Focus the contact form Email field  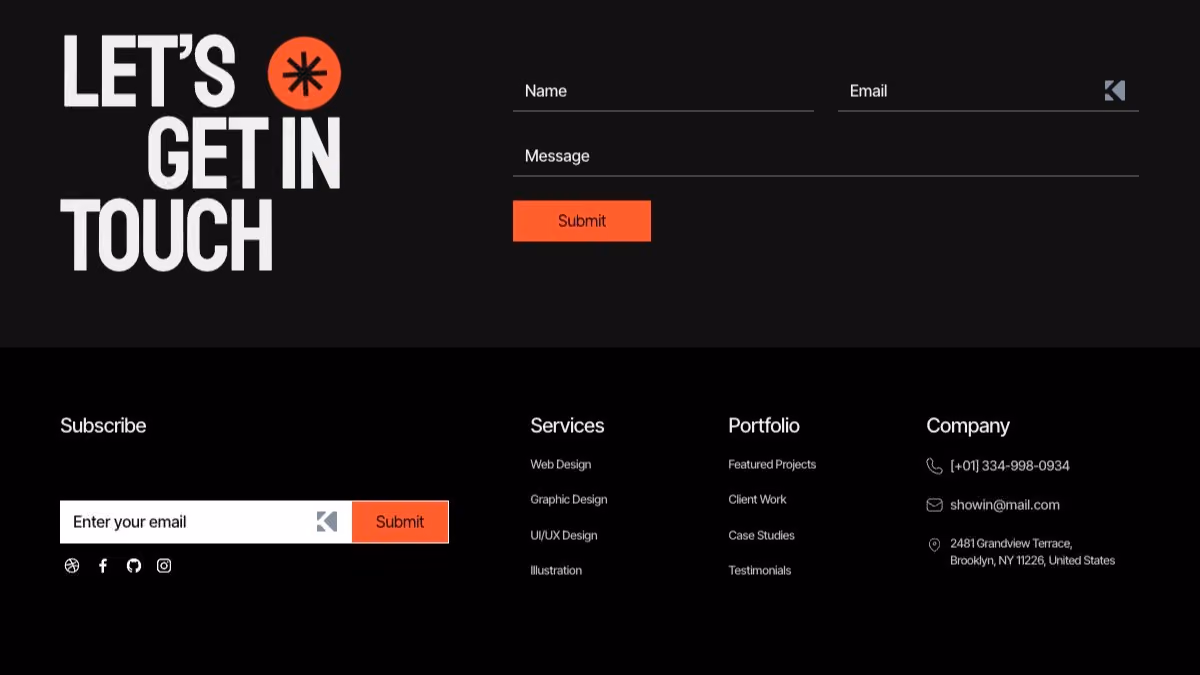tap(988, 91)
